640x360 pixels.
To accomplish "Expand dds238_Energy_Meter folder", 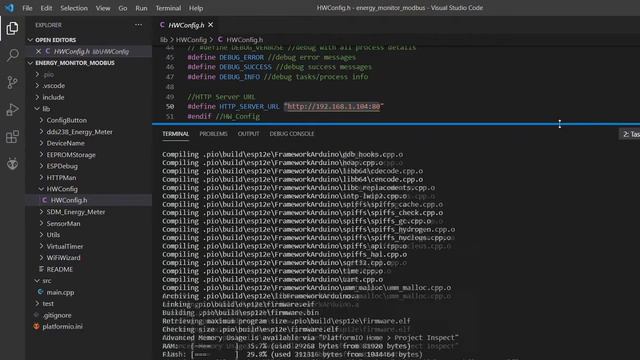I will (x=42, y=131).
